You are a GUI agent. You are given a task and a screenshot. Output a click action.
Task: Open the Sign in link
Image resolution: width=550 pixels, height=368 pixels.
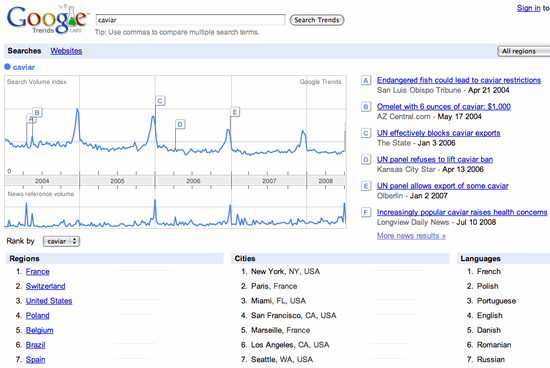tap(528, 8)
